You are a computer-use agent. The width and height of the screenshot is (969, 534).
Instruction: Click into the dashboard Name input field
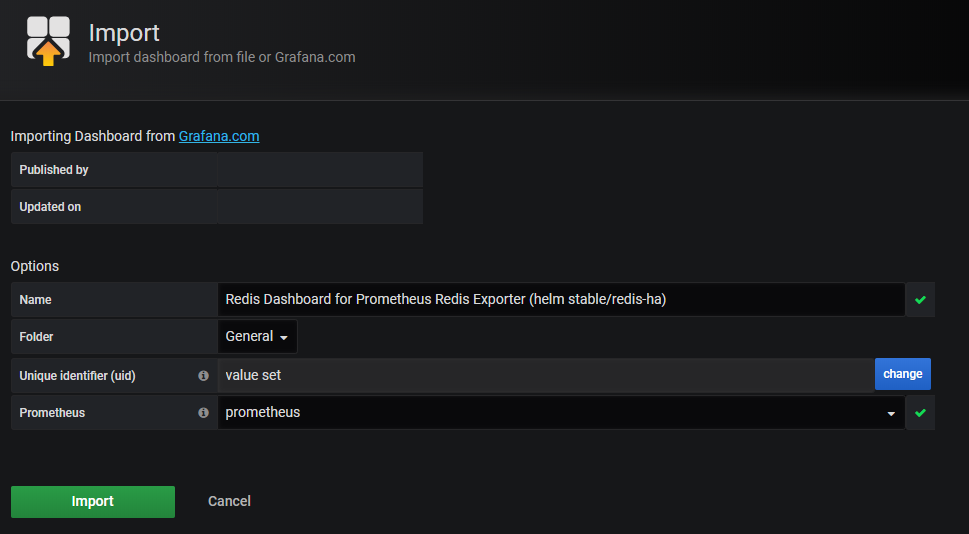coord(561,300)
